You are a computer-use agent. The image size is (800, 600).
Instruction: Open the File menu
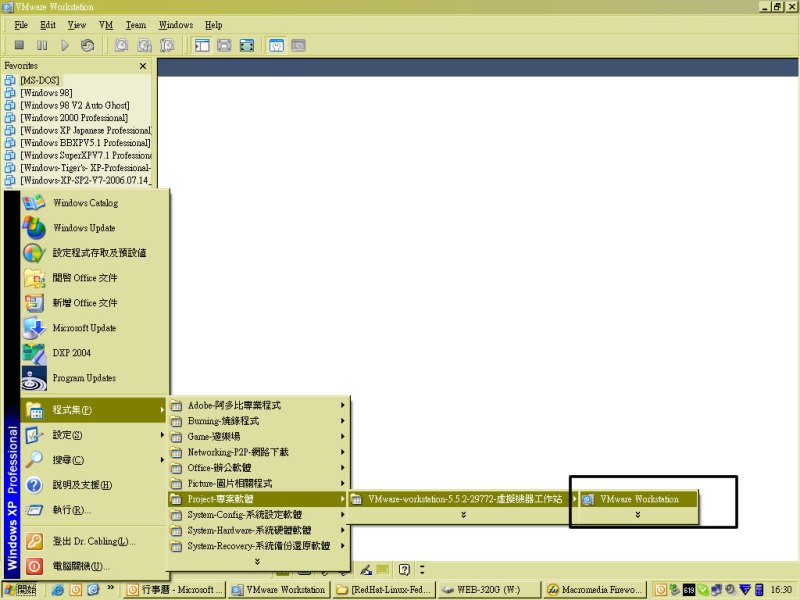[x=21, y=24]
